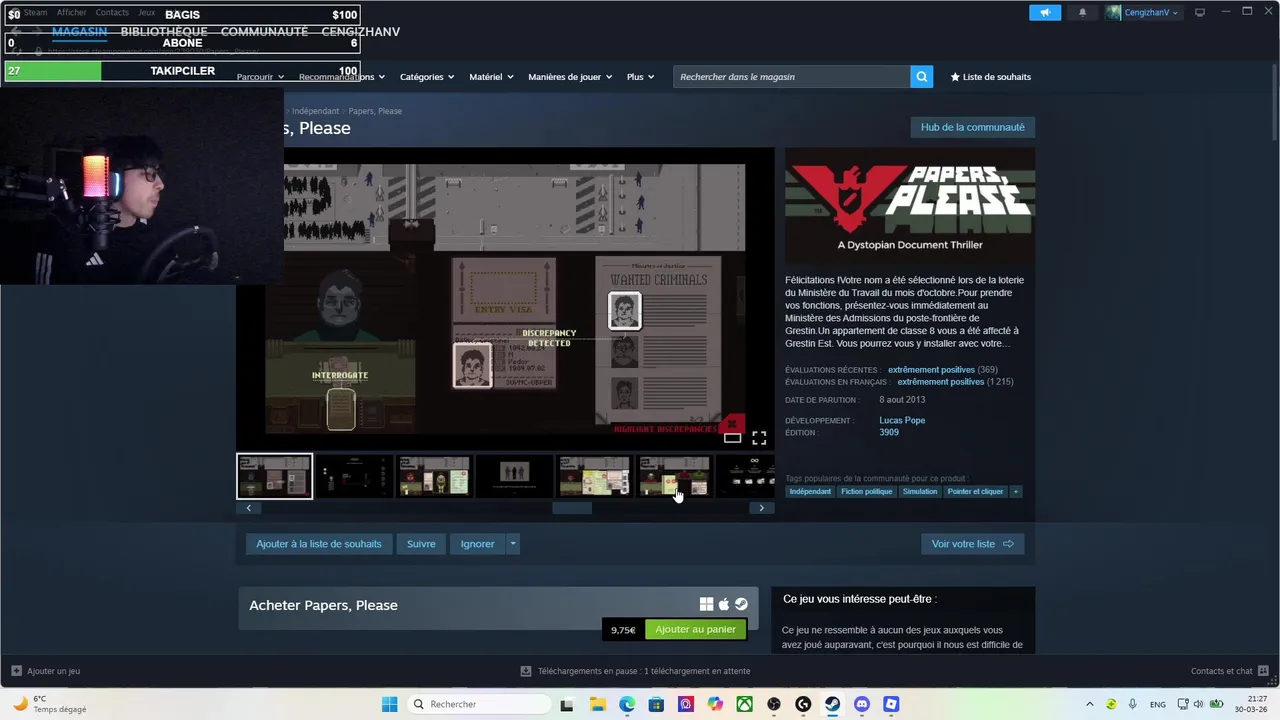Click the Steam icon in the taskbar

coord(832,704)
